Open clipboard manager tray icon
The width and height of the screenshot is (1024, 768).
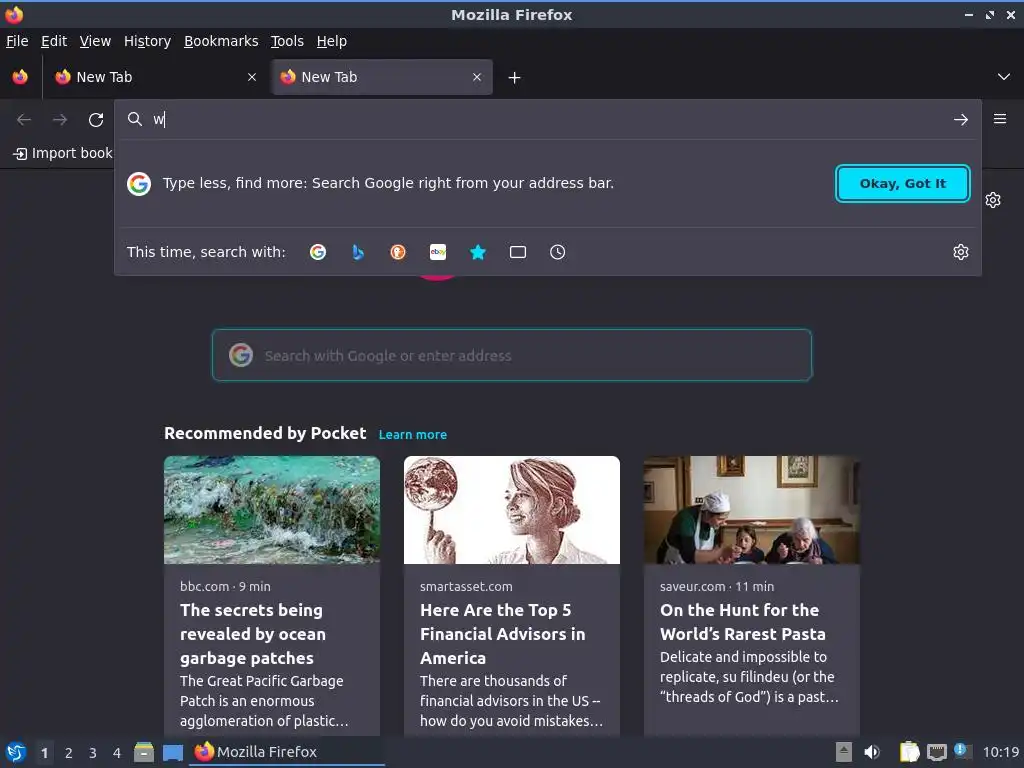click(910, 752)
